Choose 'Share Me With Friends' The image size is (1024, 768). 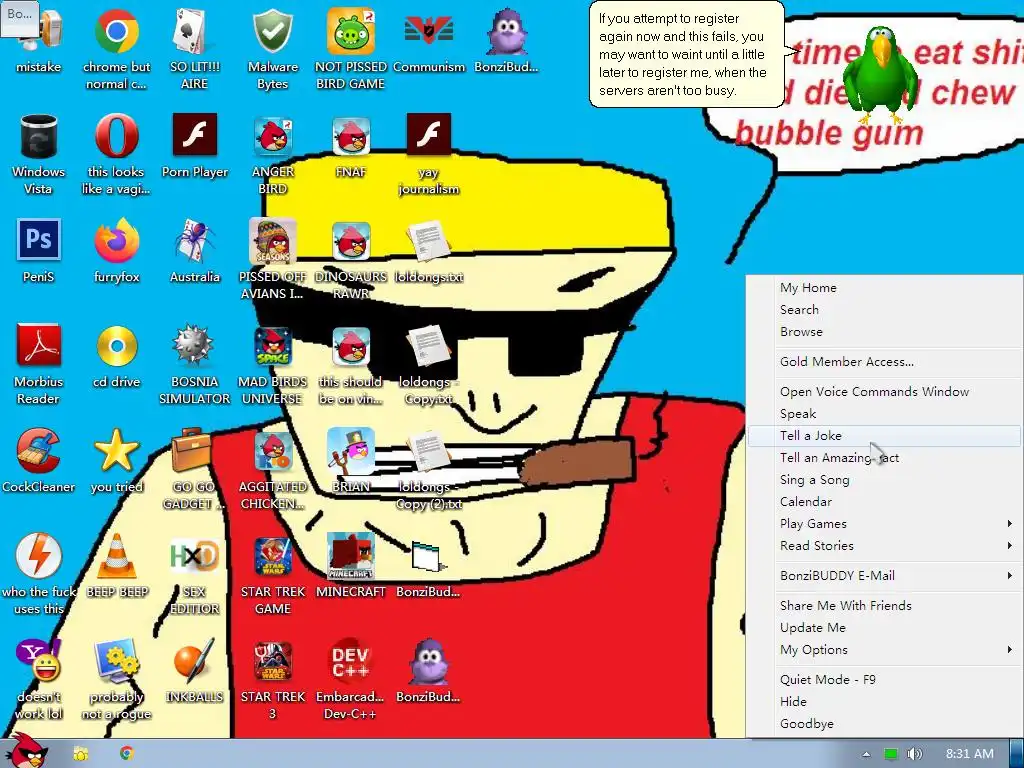click(884, 606)
